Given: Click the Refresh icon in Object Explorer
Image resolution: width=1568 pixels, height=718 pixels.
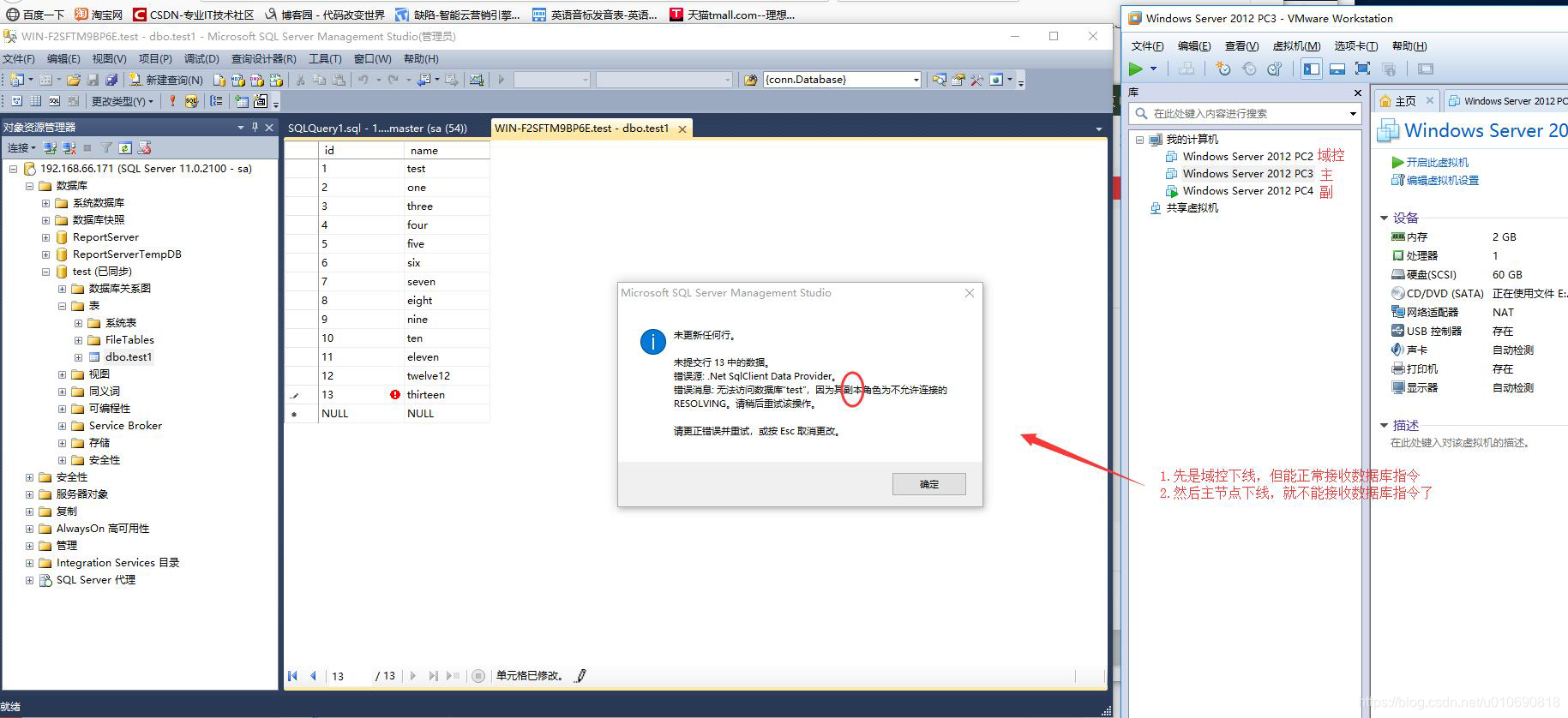Looking at the screenshot, I should [125, 148].
